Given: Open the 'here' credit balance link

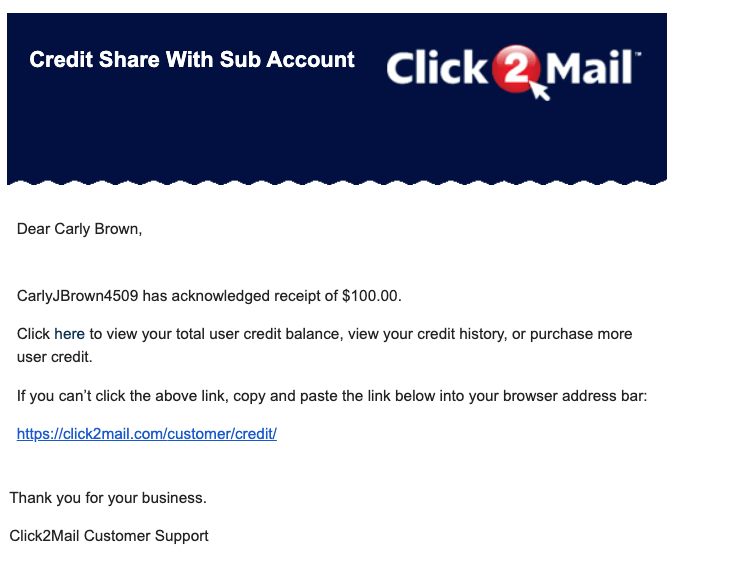Looking at the screenshot, I should pyautogui.click(x=70, y=334).
